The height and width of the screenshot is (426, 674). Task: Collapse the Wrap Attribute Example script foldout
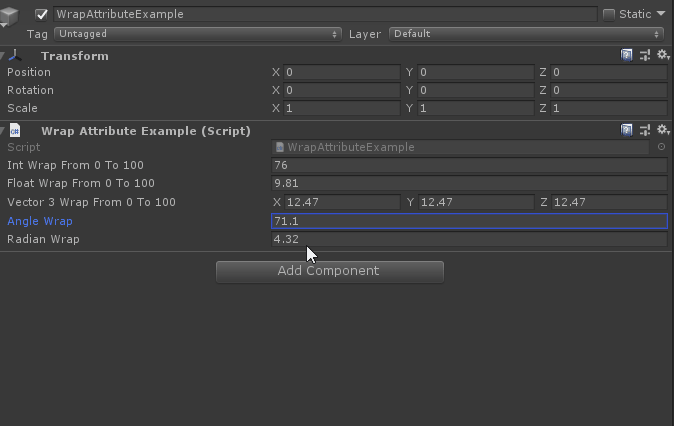4,131
